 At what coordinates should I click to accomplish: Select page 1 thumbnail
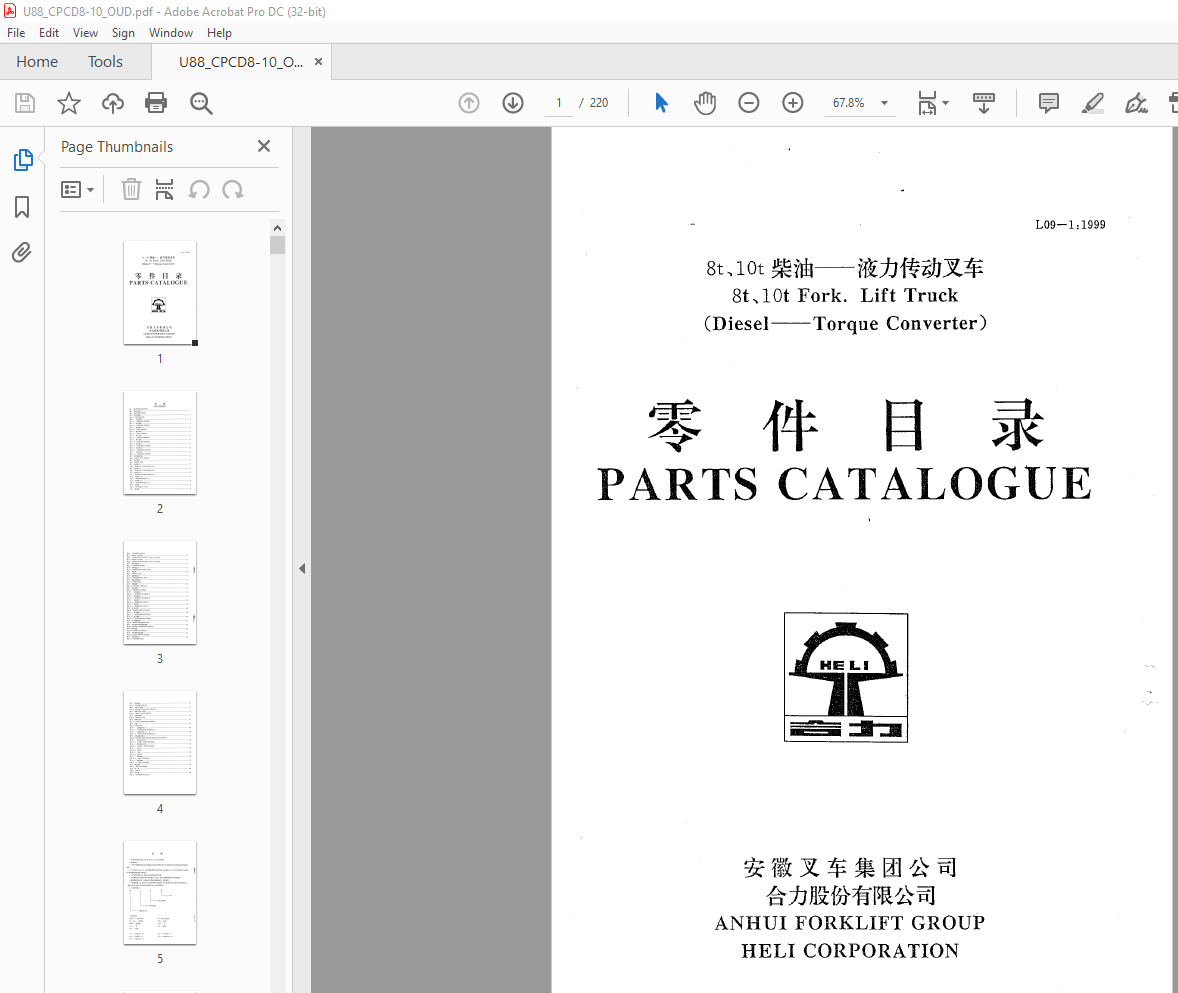pos(160,293)
